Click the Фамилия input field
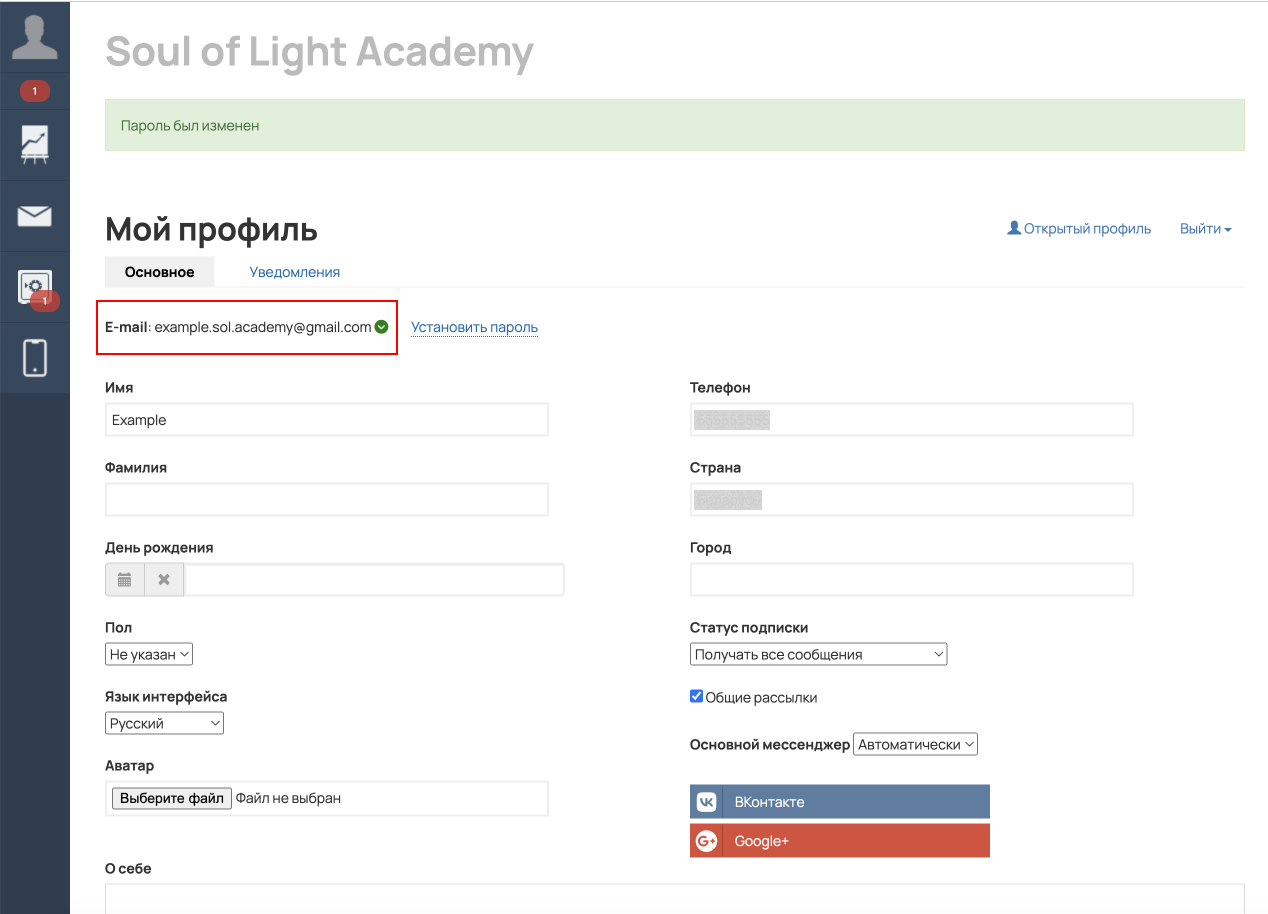Screen dimensions: 1268x914 327,500
